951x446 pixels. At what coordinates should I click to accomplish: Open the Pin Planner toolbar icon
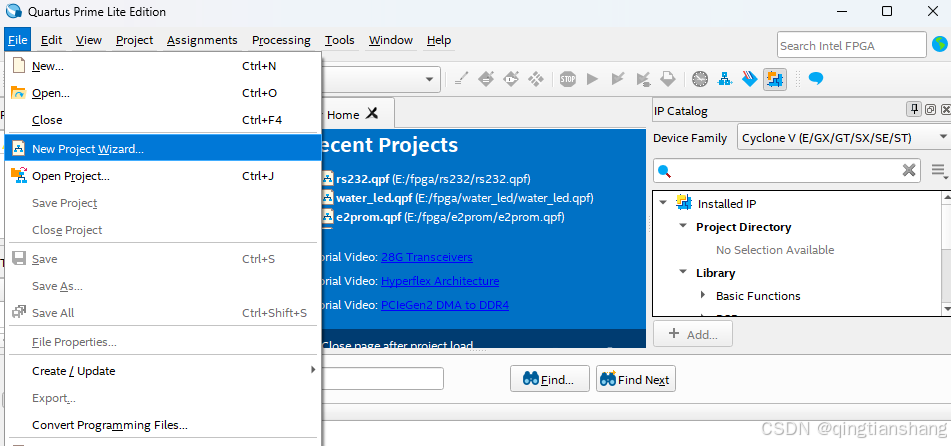pyautogui.click(x=511, y=79)
